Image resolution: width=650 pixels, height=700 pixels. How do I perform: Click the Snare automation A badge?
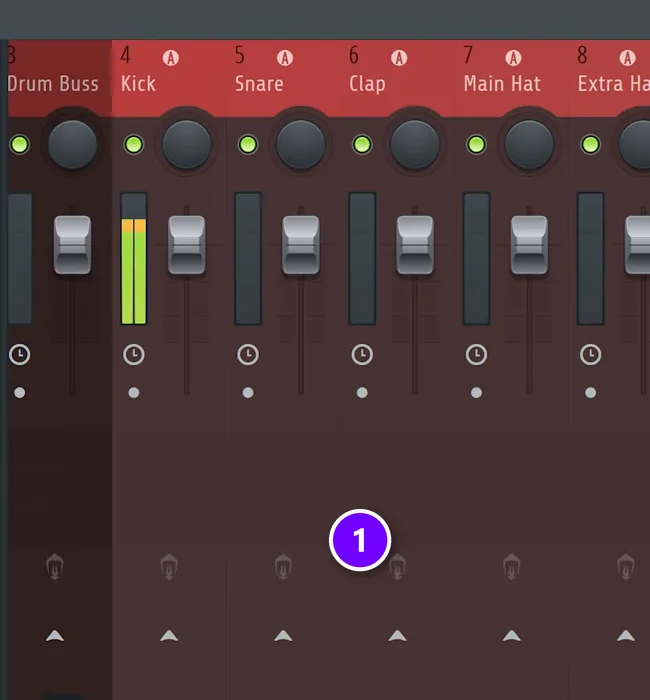(x=285, y=58)
